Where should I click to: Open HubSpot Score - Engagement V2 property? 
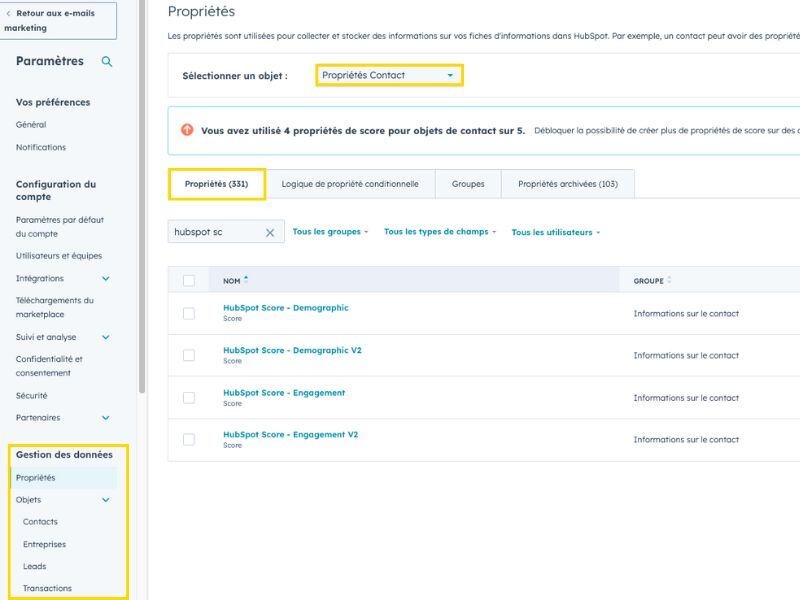click(x=291, y=434)
